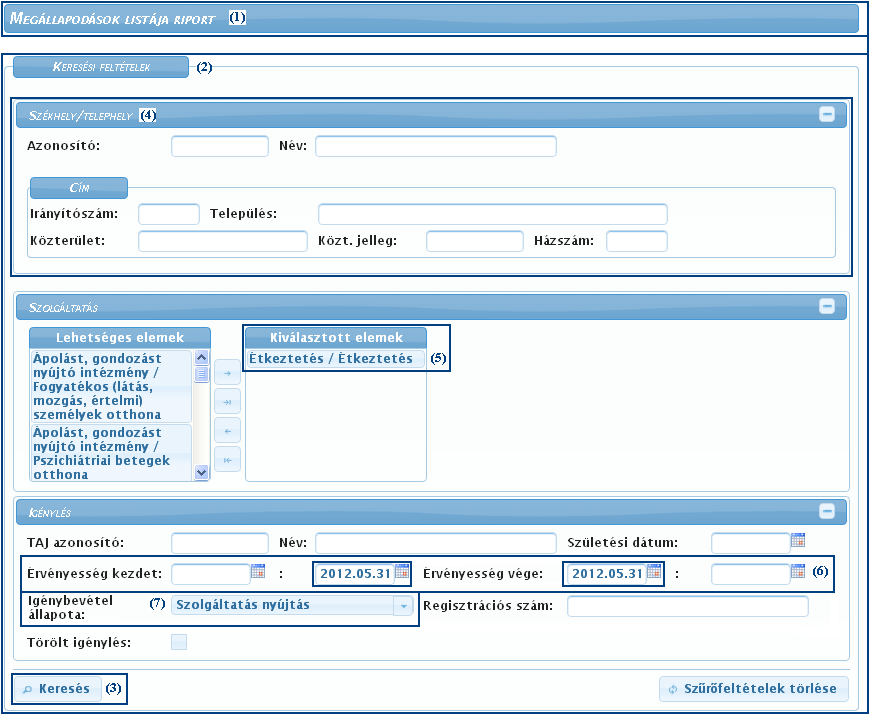Click the Lehetséges elemek list header
870x715 pixels.
click(120, 337)
